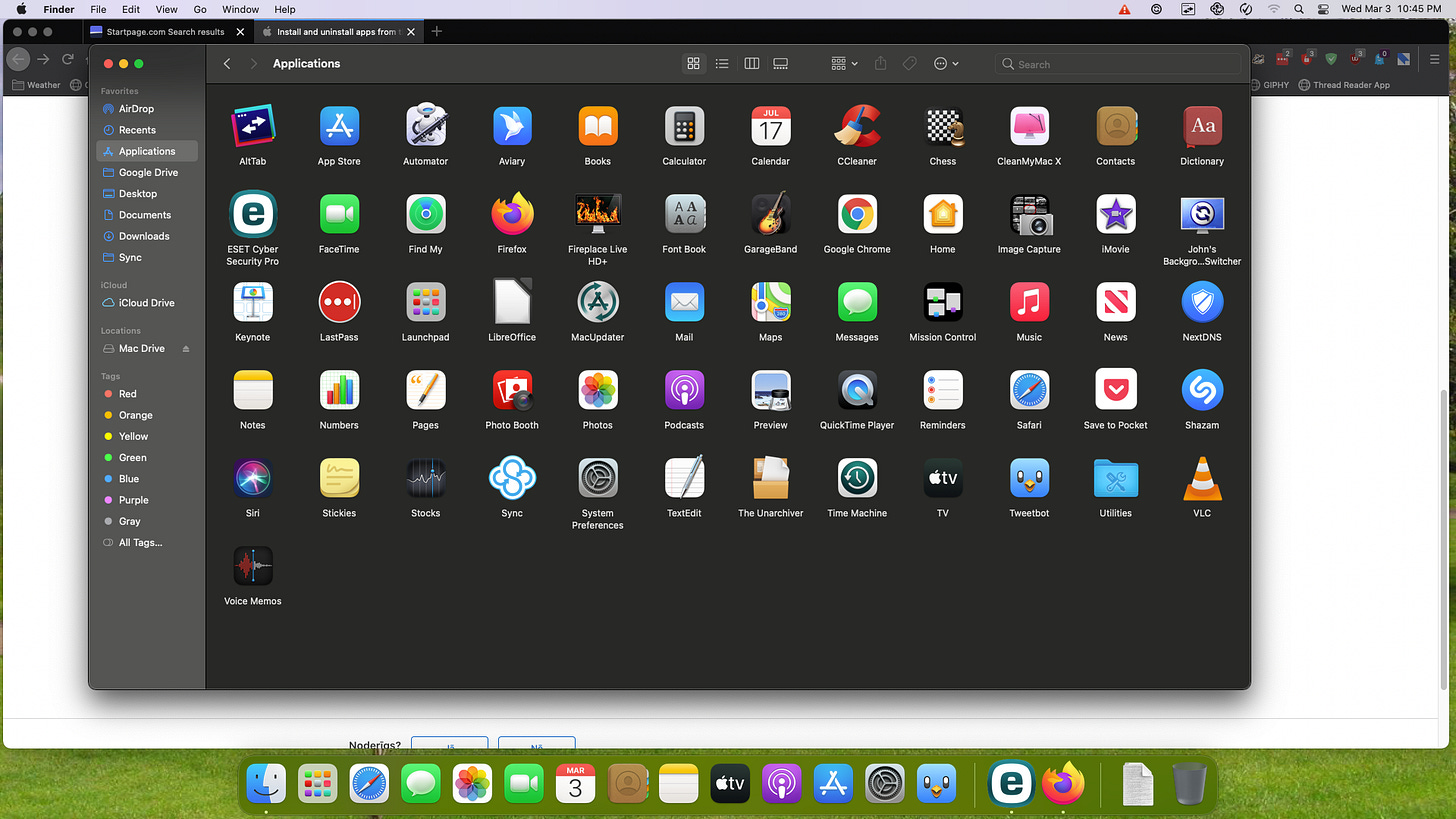Screen dimensions: 1456x819
Task: Open the Action ellipsis menu dropdown
Action: tap(946, 64)
